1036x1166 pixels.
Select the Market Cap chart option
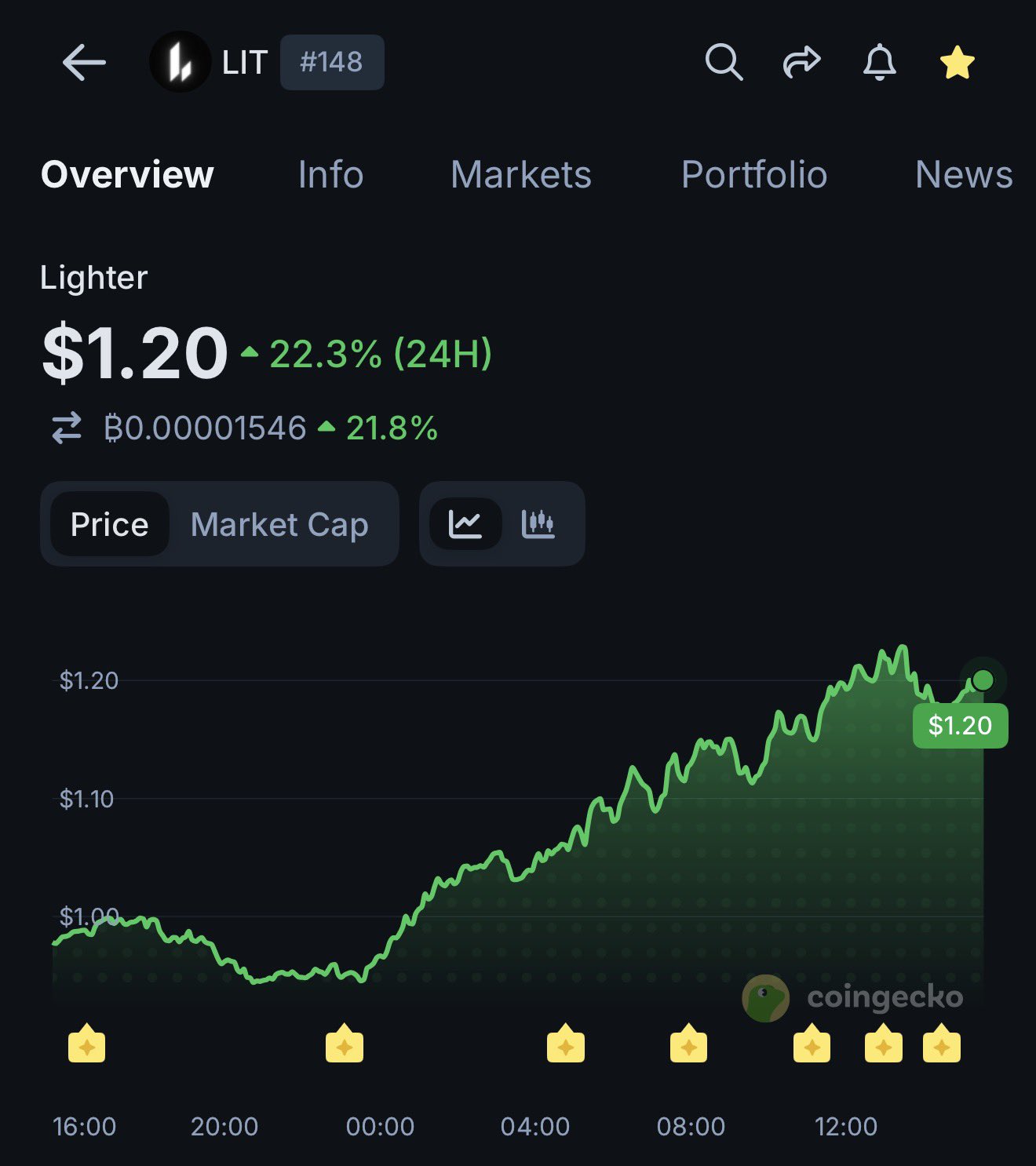[279, 524]
